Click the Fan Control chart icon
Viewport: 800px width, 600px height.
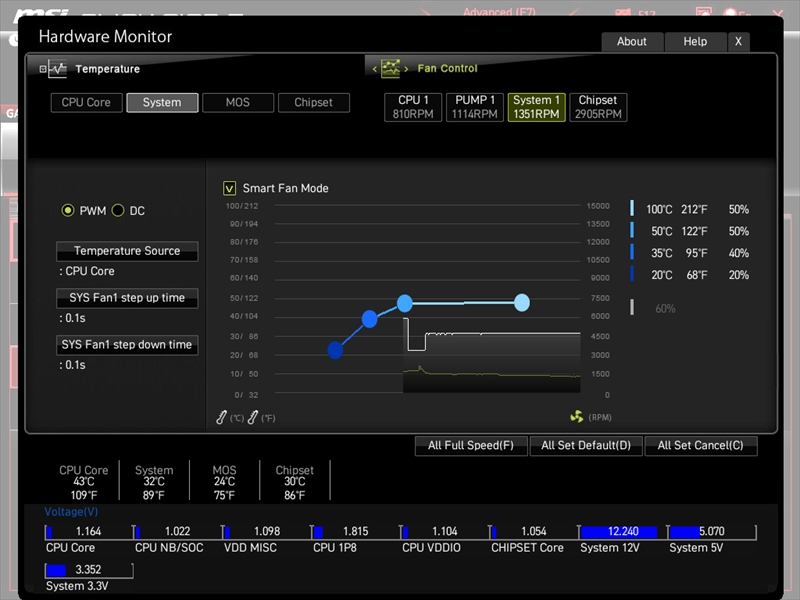[x=390, y=68]
